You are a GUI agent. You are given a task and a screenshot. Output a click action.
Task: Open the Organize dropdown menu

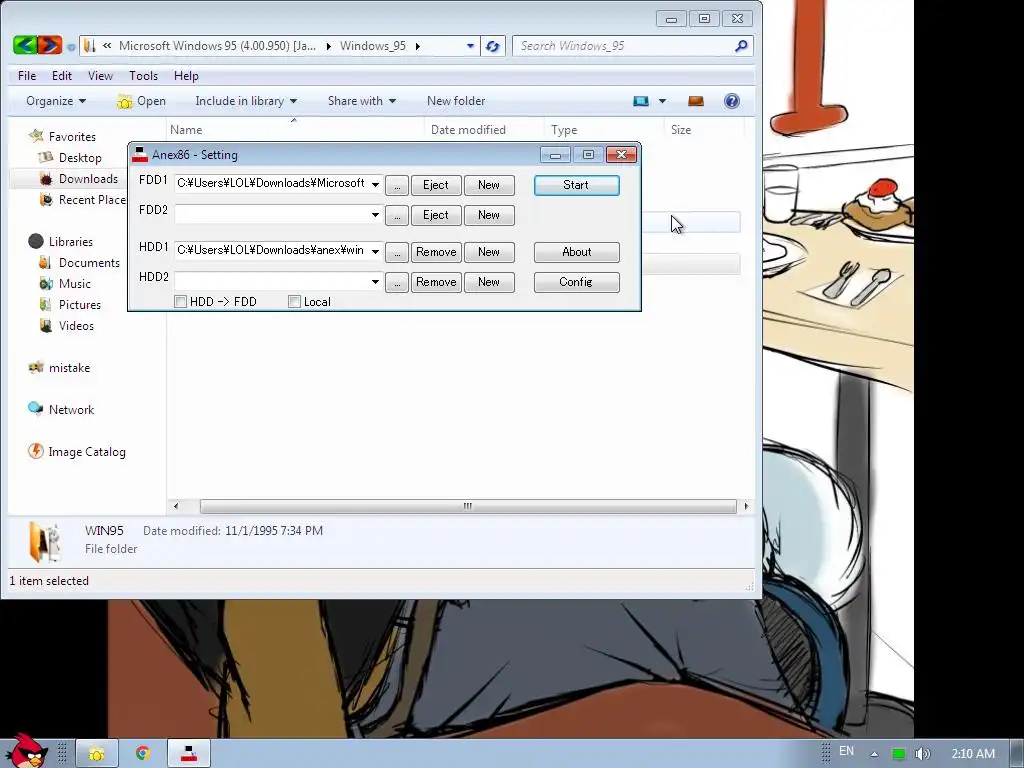(56, 101)
